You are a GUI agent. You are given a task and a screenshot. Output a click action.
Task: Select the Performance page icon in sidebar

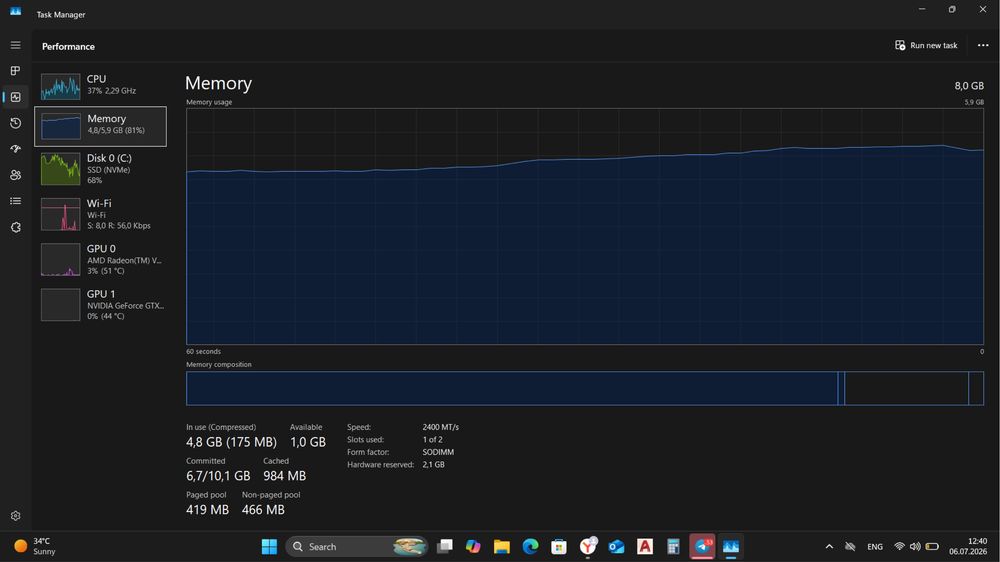pyautogui.click(x=15, y=97)
